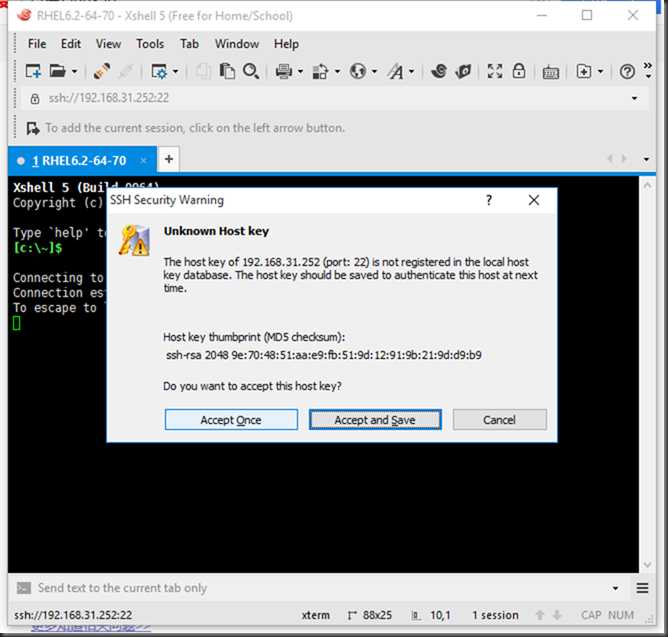Click the Lock screen padlock icon

click(518, 71)
